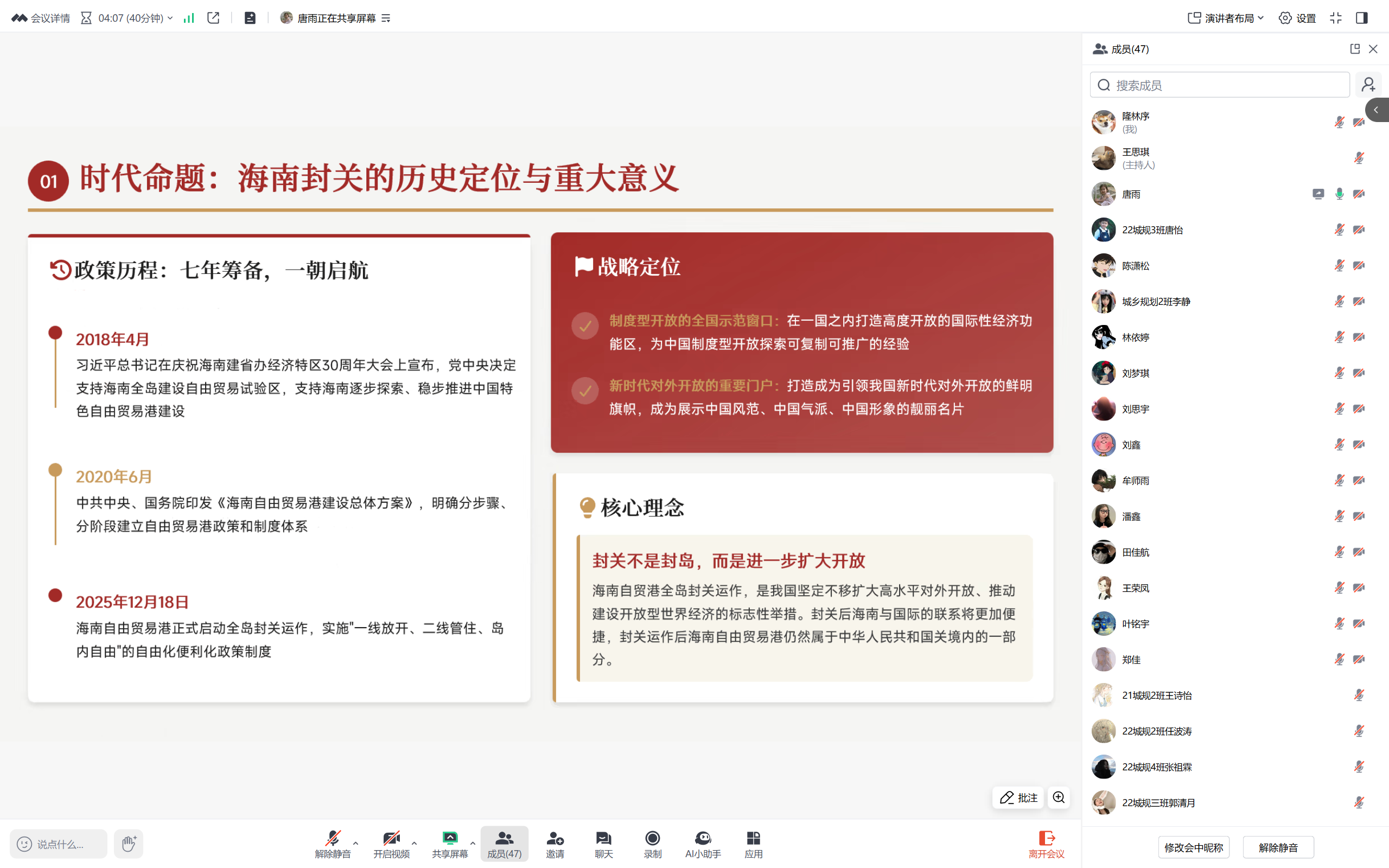1389x868 pixels.
Task: Open 会议详情 in the top bar
Action: [x=41, y=18]
